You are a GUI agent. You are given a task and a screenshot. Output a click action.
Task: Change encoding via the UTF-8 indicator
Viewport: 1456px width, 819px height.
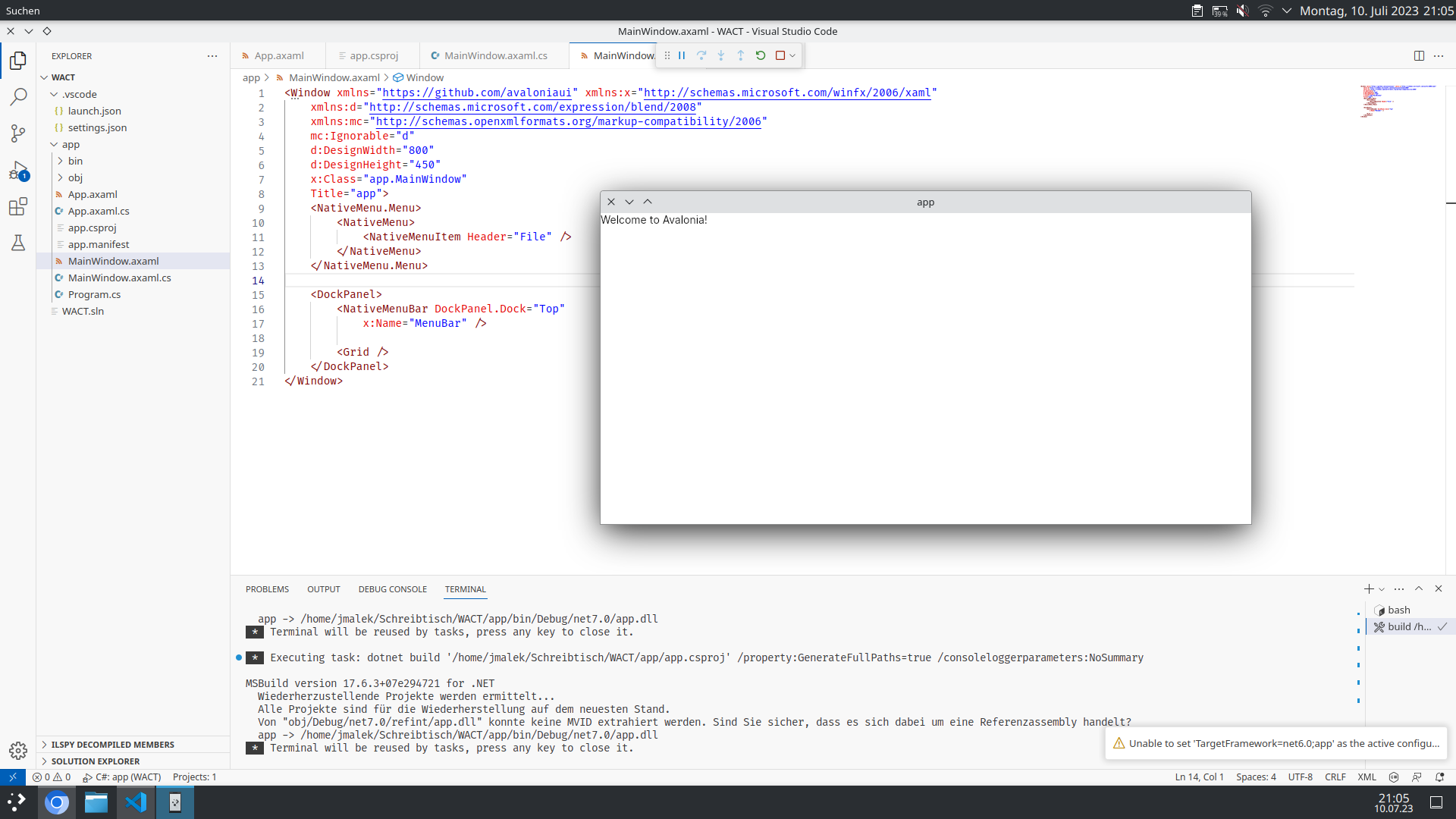click(1301, 777)
